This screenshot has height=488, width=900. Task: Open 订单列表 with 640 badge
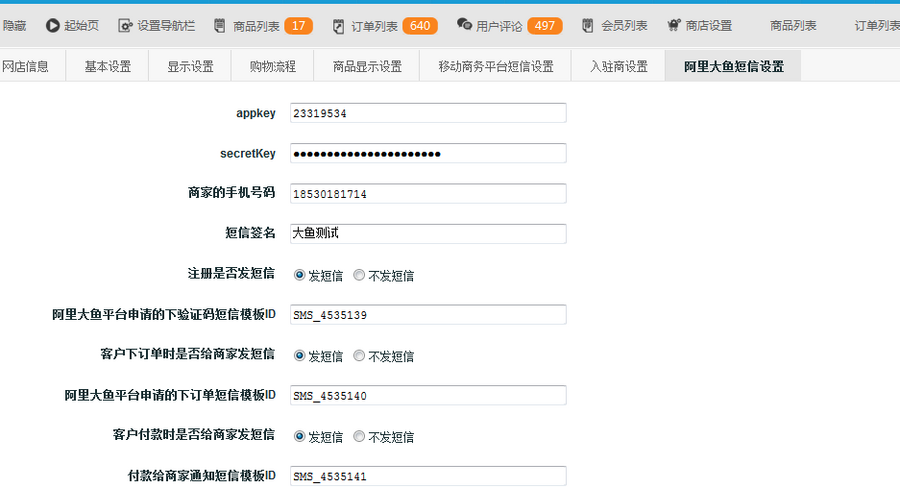tap(374, 26)
